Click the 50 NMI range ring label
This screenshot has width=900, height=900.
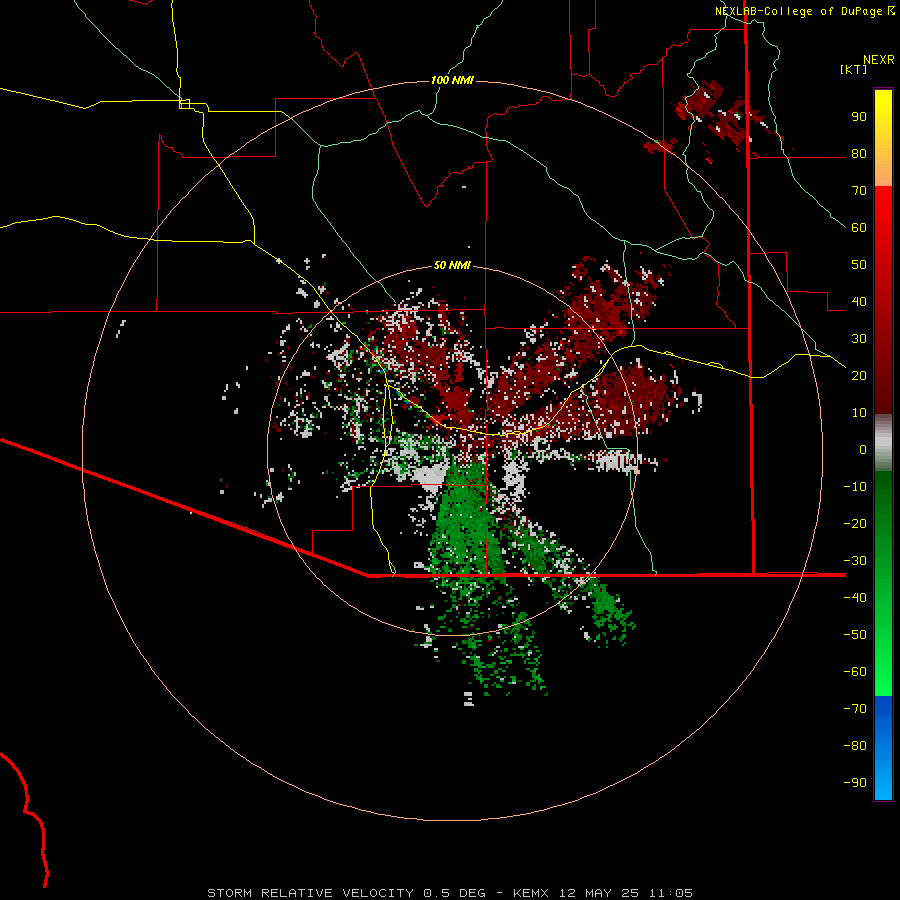click(452, 265)
